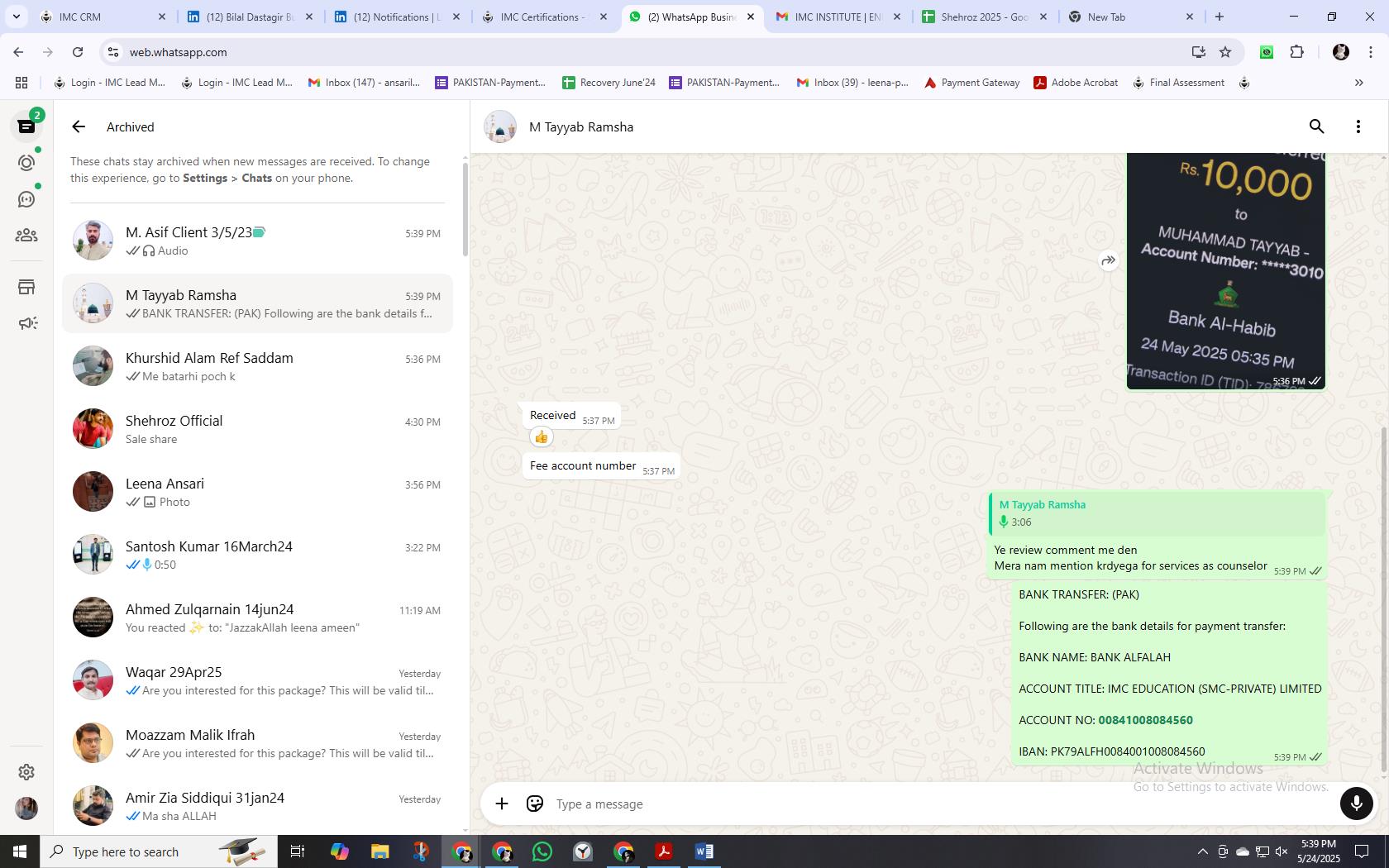Open Windows Start menu

pyautogui.click(x=20, y=851)
